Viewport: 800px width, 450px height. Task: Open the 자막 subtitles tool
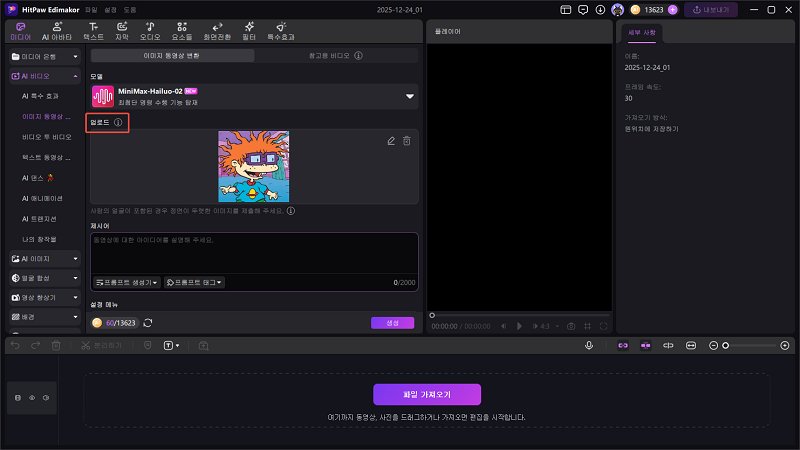[x=121, y=31]
